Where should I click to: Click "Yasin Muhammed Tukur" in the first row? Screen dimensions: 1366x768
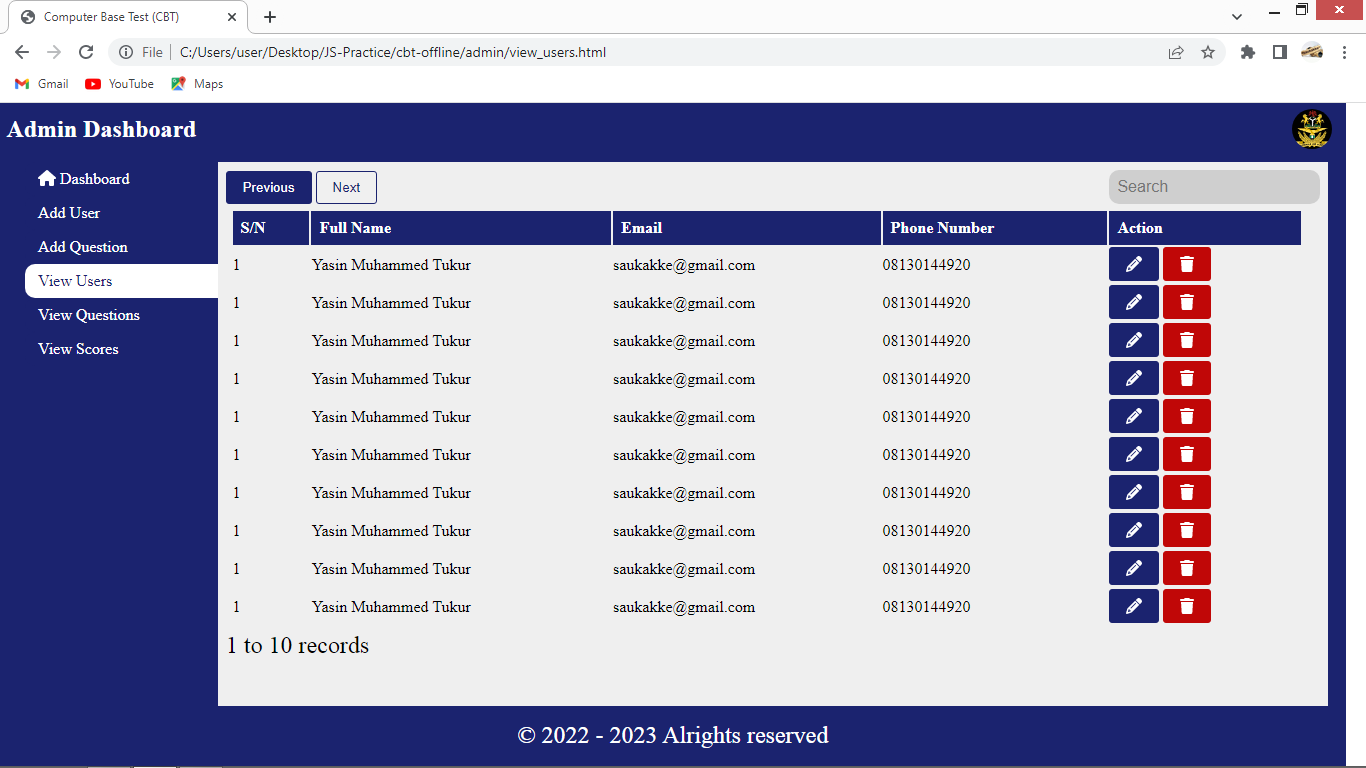[391, 265]
